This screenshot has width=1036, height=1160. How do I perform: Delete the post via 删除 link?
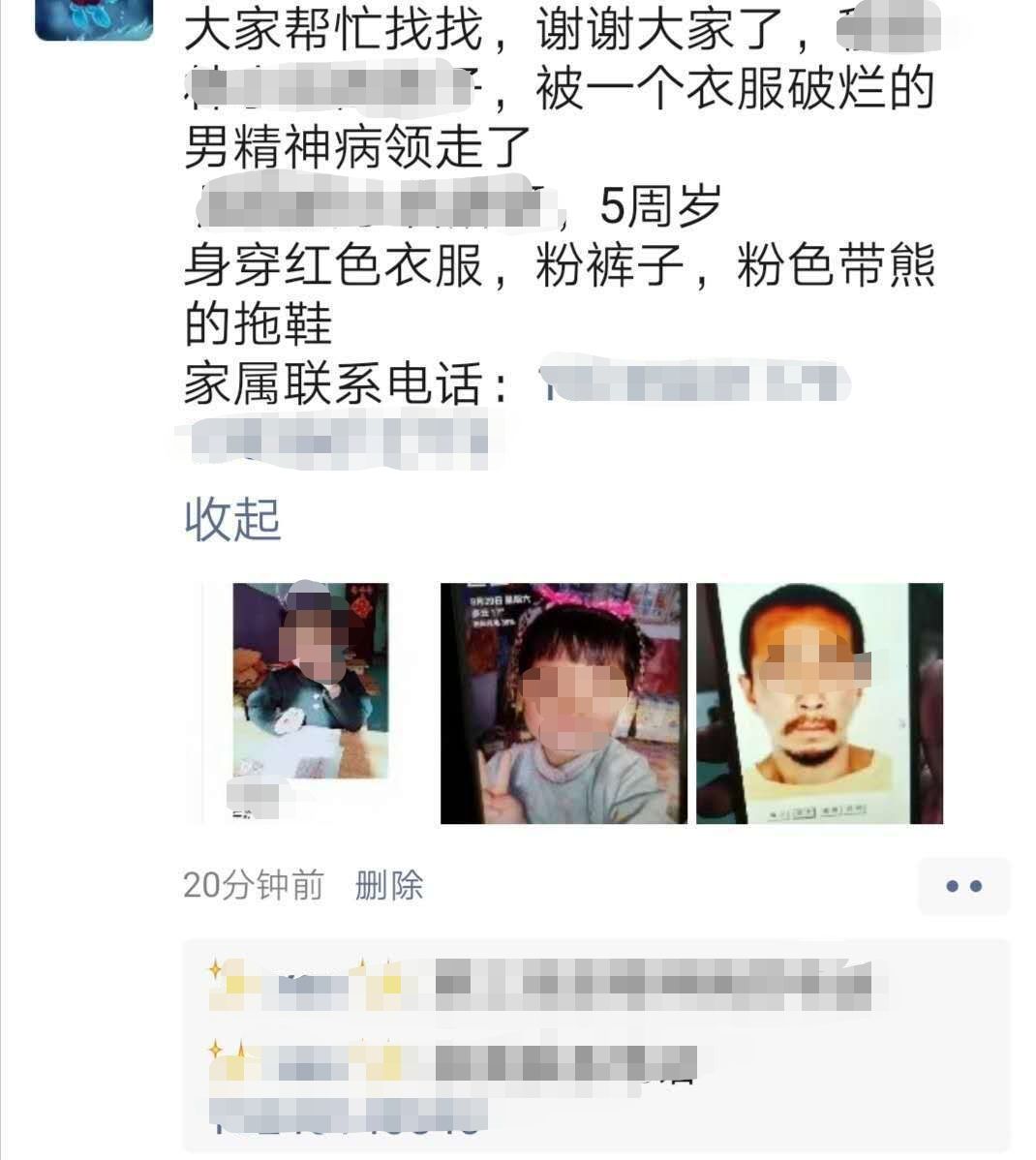point(389,886)
